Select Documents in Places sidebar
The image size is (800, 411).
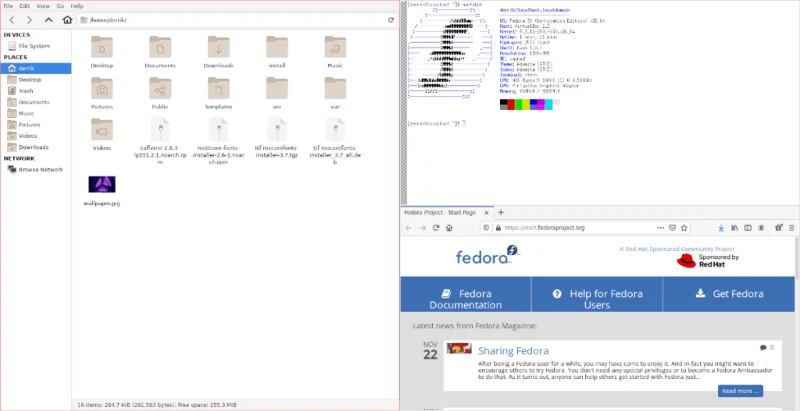point(36,102)
